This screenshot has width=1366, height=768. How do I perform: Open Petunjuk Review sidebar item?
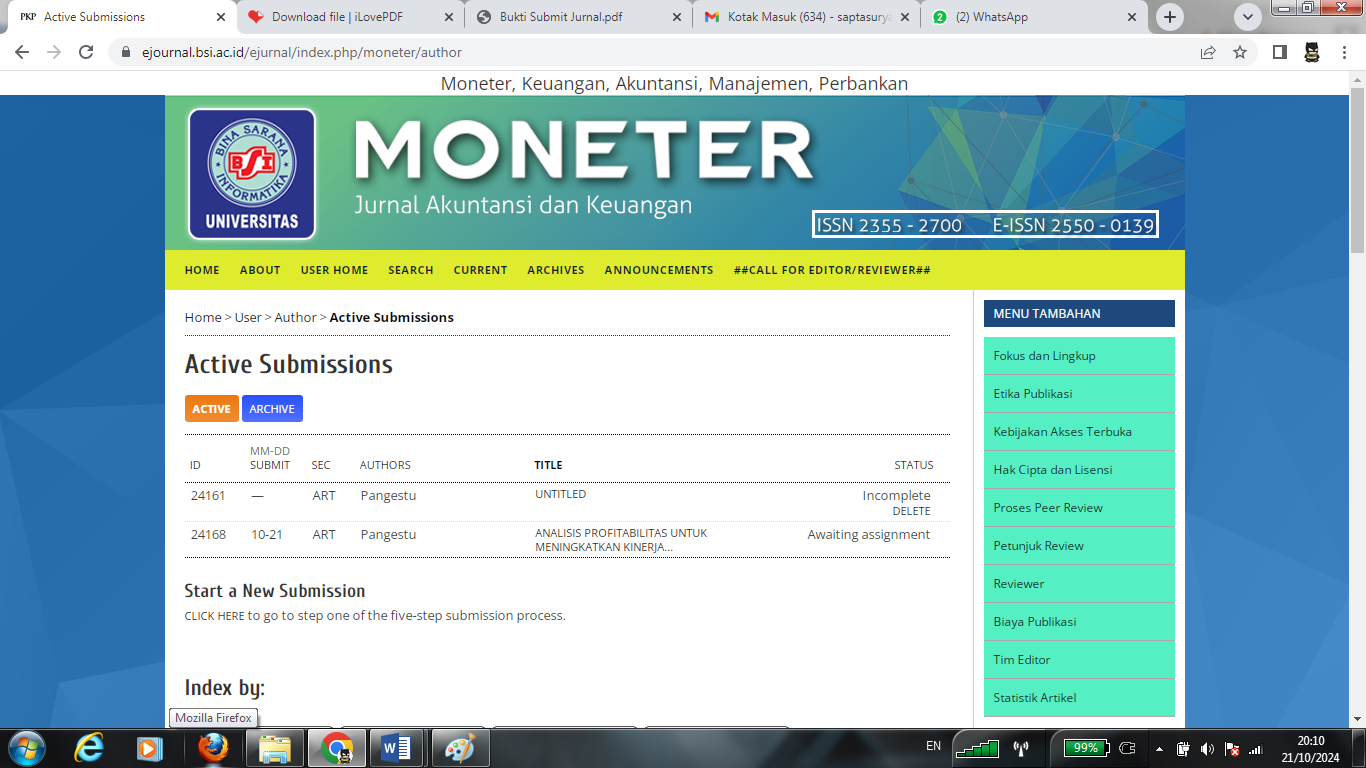coord(1079,546)
